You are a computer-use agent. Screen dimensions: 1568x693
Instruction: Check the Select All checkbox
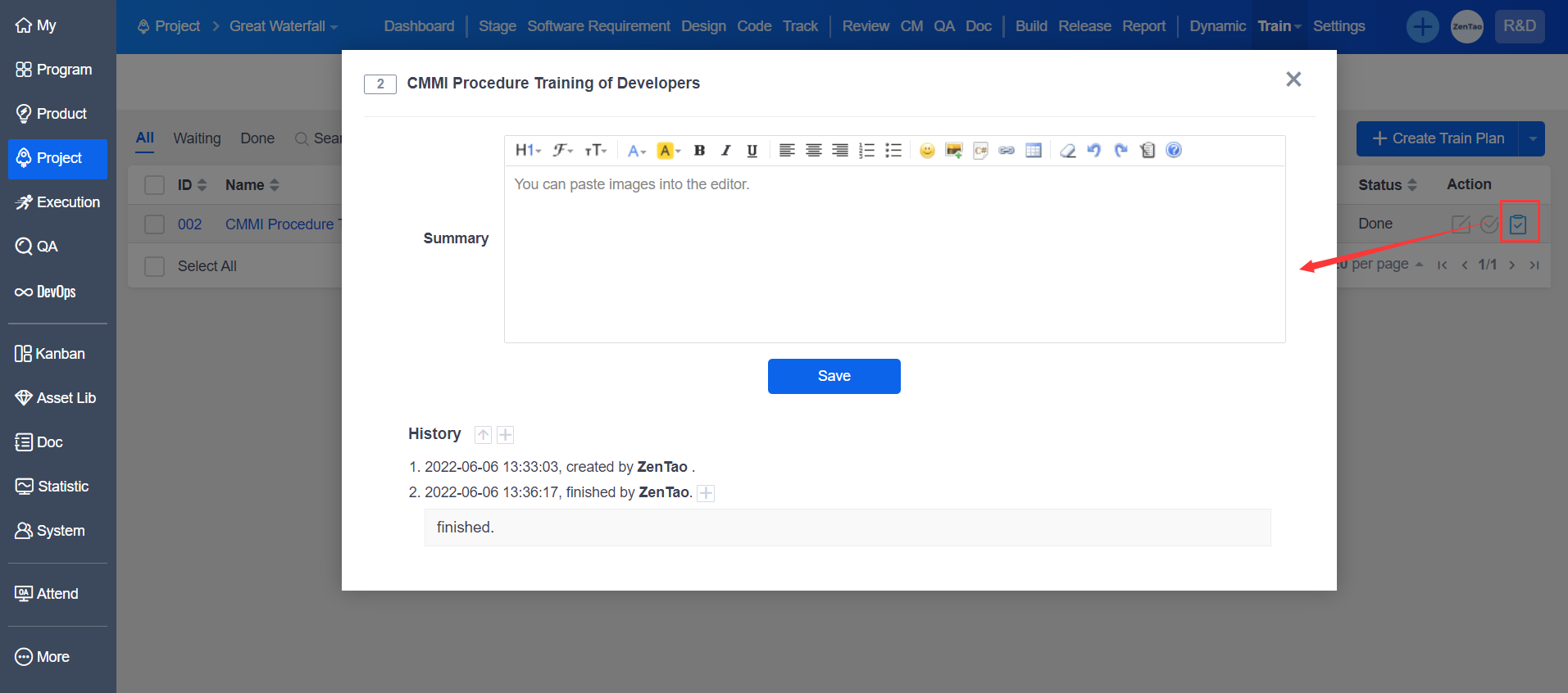[x=155, y=266]
